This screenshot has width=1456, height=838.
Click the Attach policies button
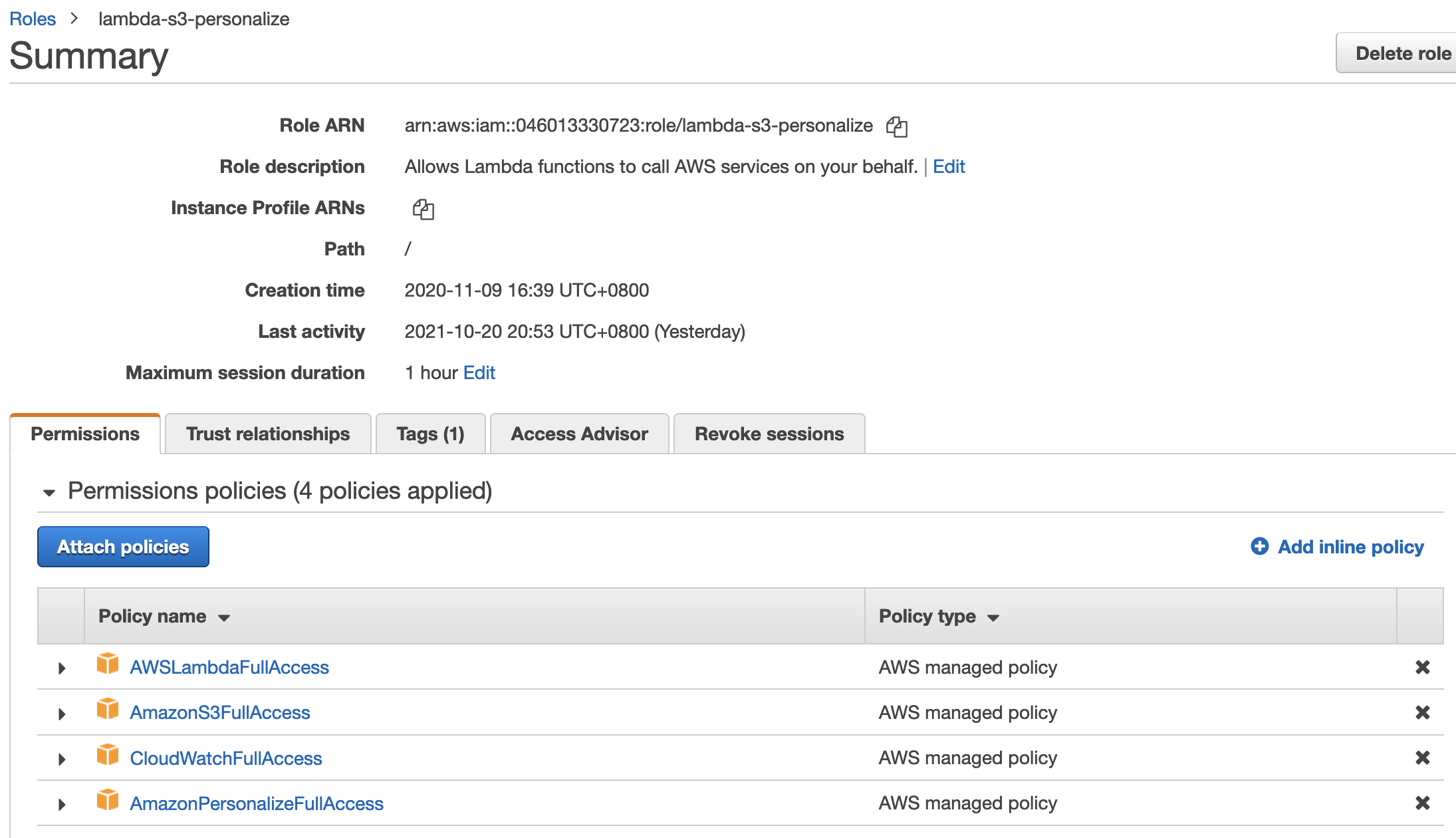coord(123,547)
